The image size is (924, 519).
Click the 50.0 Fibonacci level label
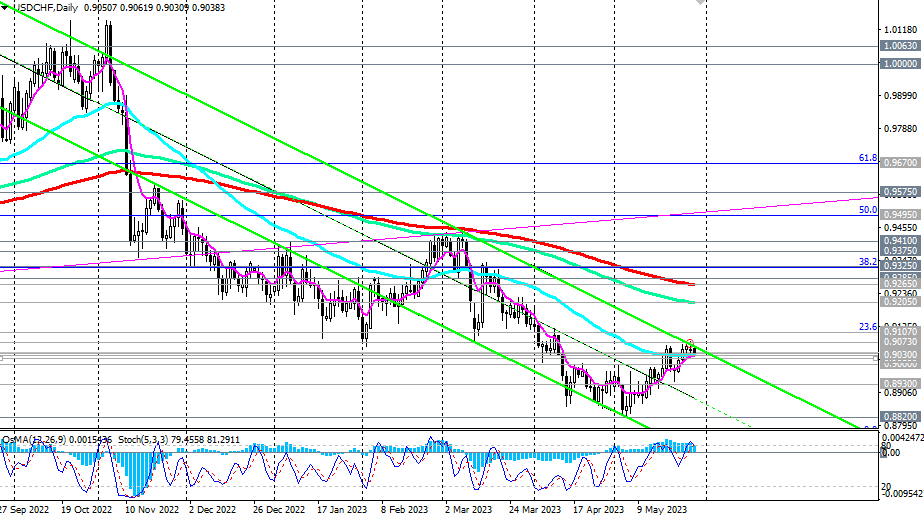867,210
